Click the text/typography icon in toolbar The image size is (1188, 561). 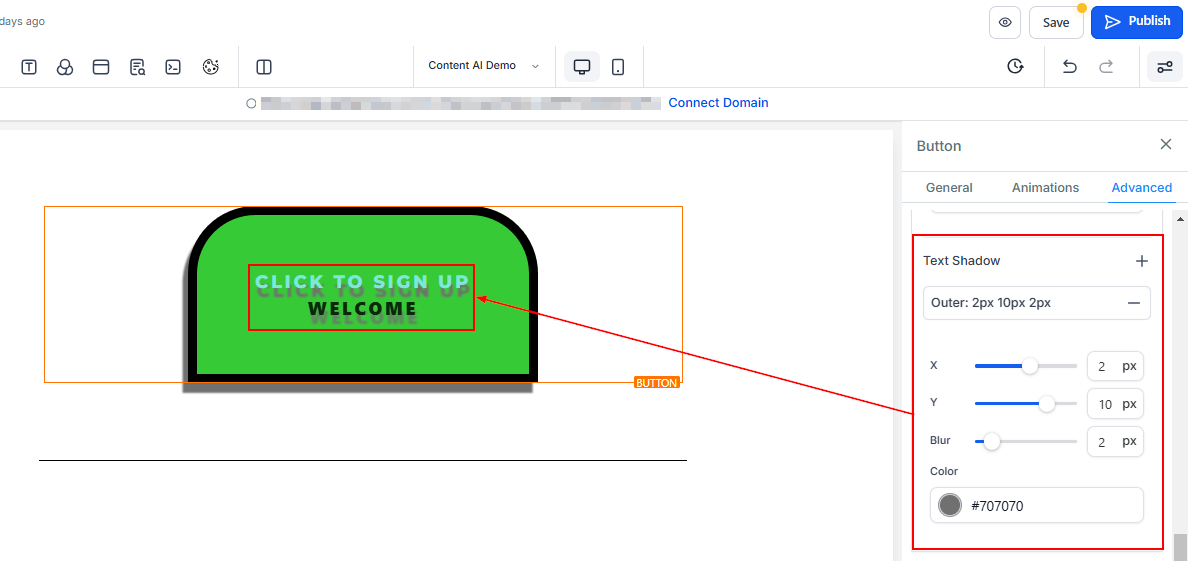[x=29, y=67]
